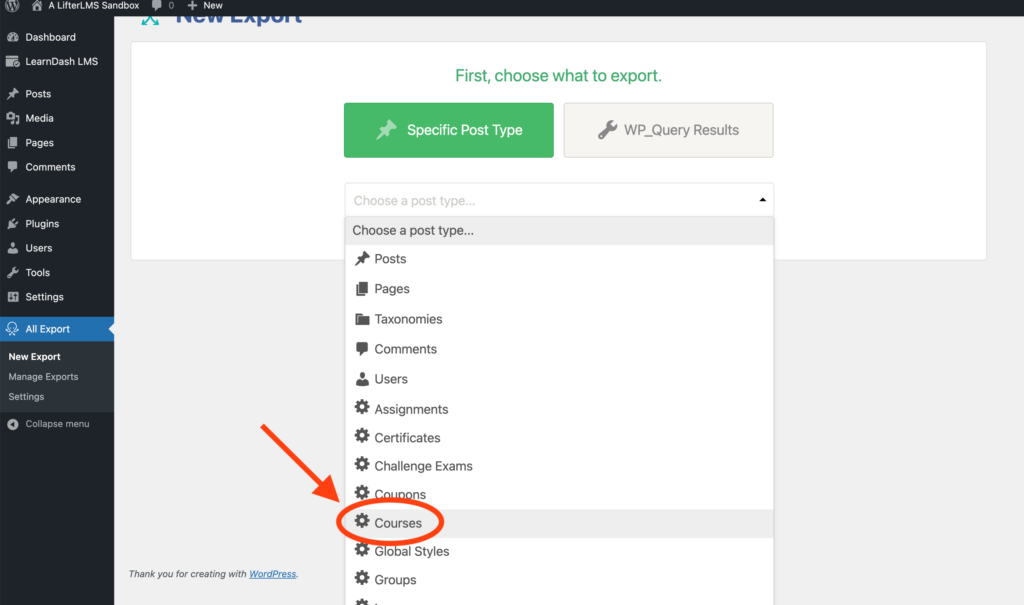Image resolution: width=1024 pixels, height=605 pixels.
Task: Click the LearnDash LMS sidebar icon
Action: click(x=12, y=61)
